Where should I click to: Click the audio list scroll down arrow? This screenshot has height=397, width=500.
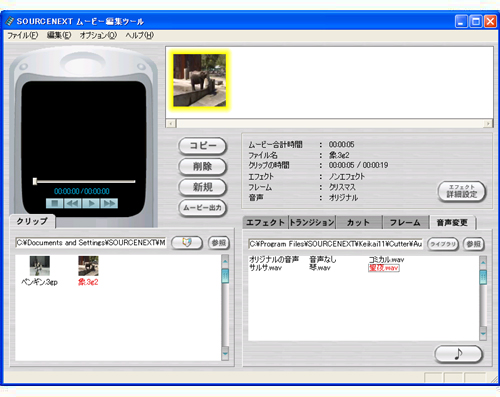483,334
